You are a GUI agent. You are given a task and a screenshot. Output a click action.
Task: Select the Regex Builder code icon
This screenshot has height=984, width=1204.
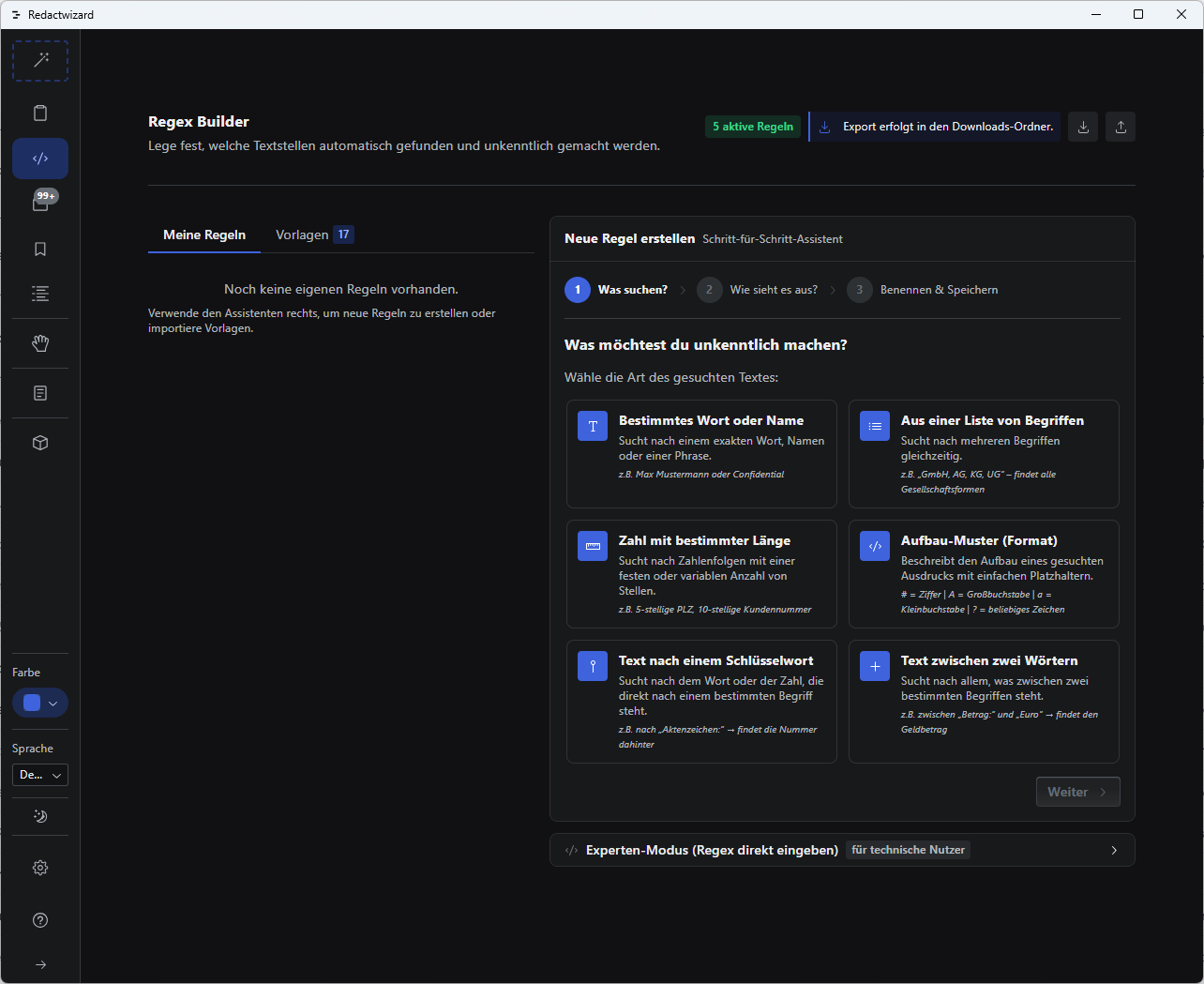40,159
